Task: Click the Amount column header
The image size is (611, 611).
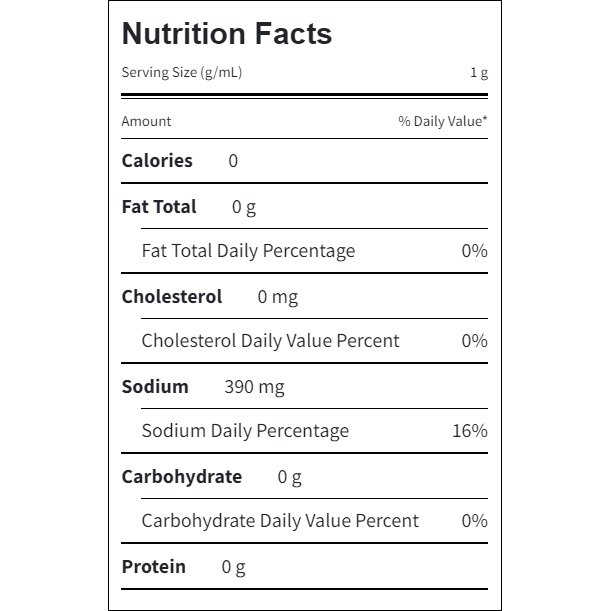Action: click(146, 121)
